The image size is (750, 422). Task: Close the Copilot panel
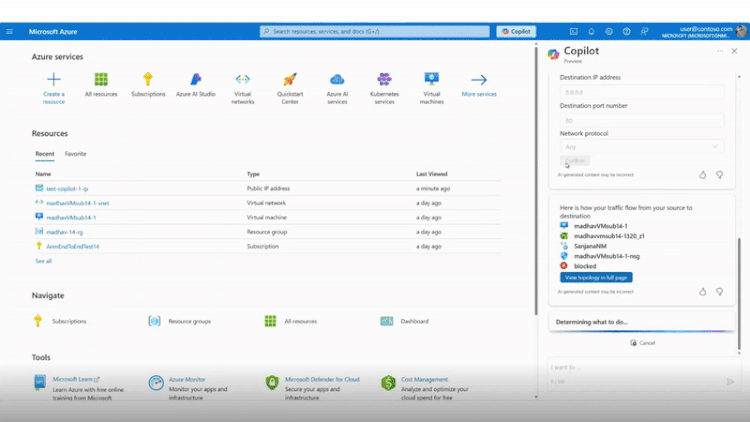click(734, 51)
